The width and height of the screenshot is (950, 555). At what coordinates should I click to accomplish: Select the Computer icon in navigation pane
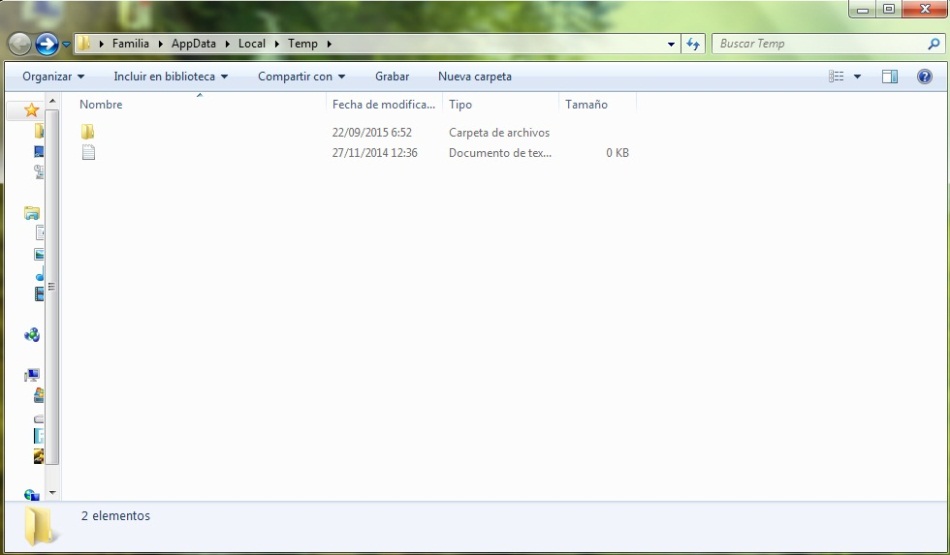point(32,375)
